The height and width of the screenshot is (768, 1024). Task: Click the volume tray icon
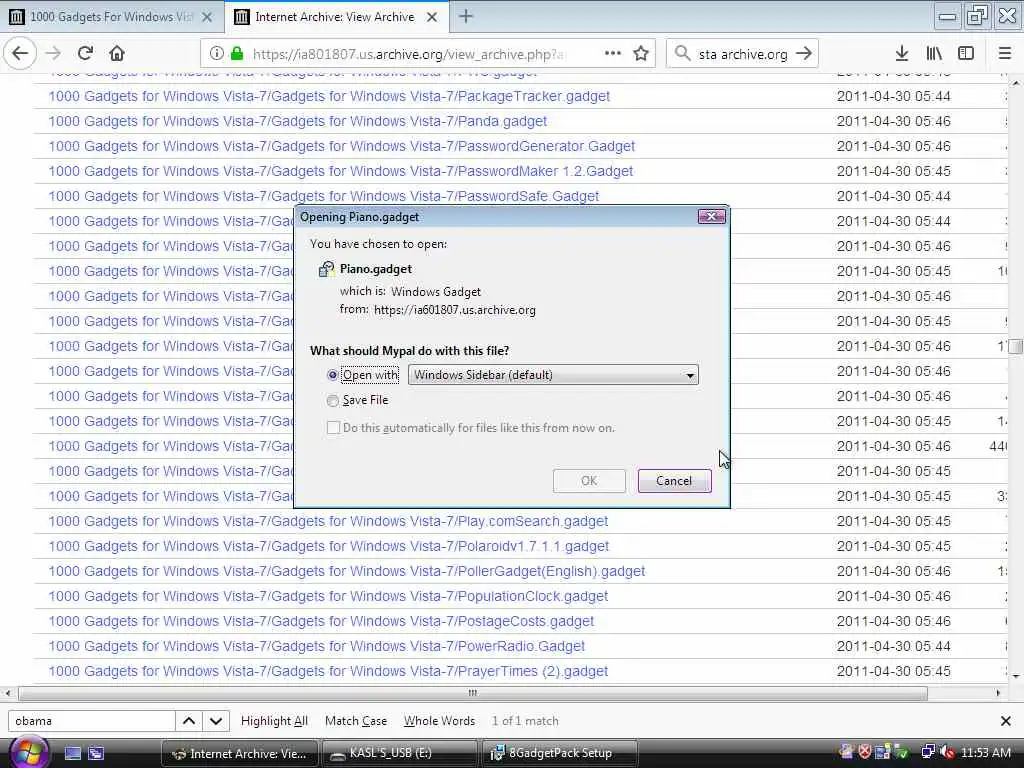point(947,752)
